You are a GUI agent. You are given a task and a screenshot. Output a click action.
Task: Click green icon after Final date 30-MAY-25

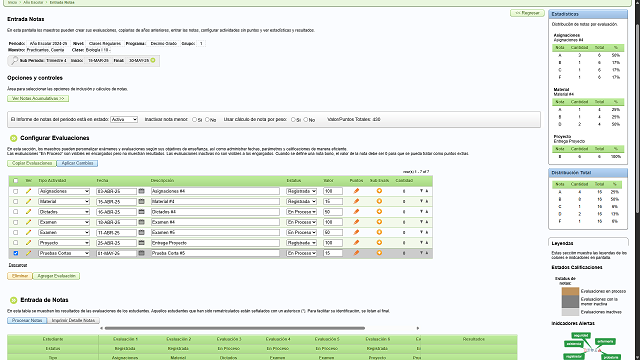(x=153, y=60)
